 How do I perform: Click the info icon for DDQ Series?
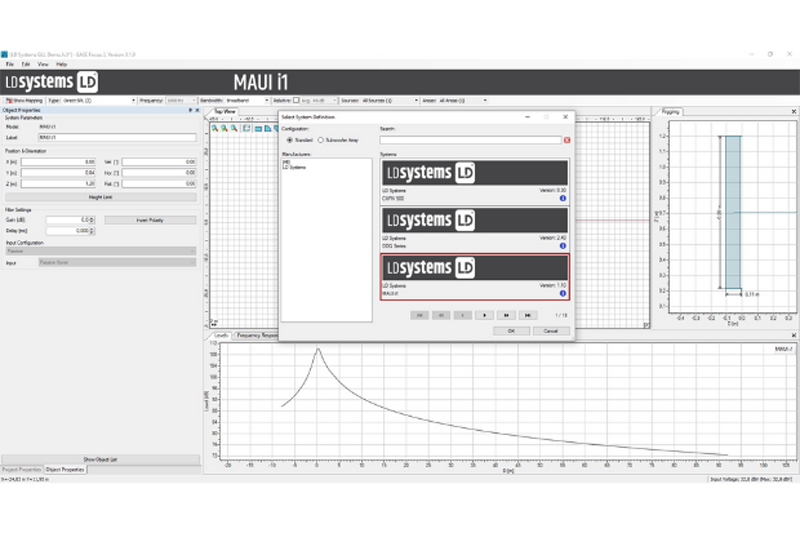point(563,245)
